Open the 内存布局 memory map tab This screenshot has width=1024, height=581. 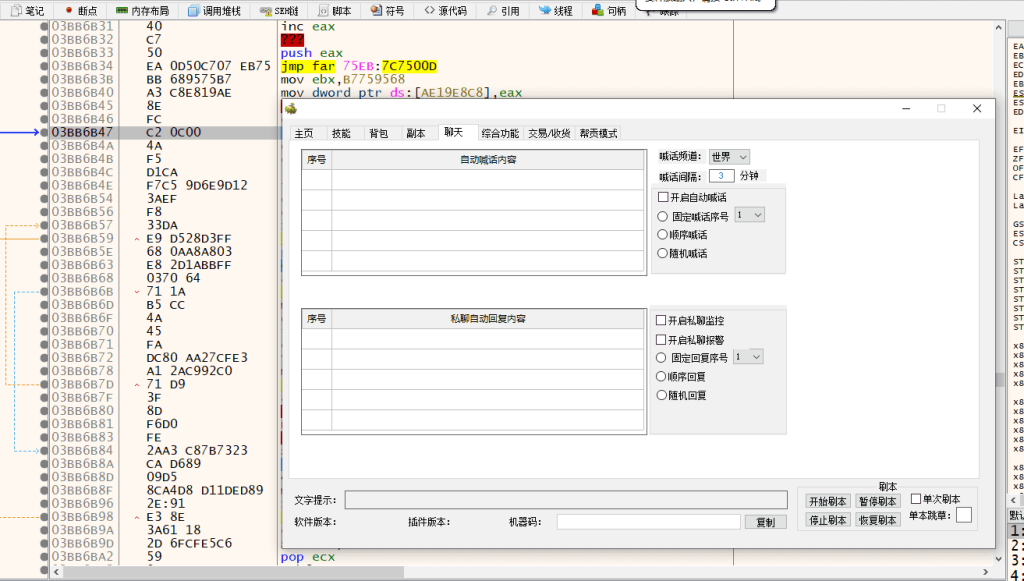pos(142,11)
